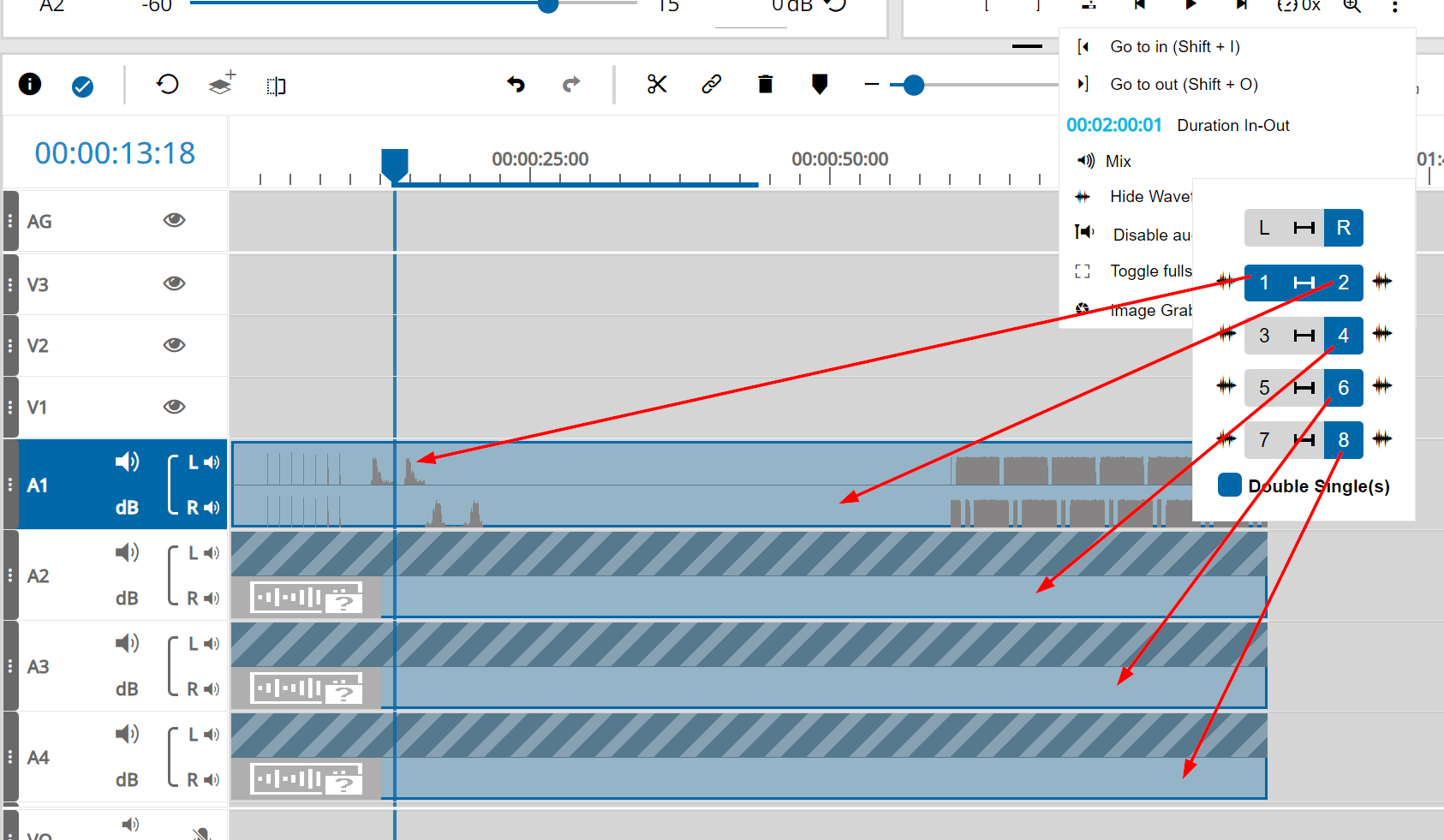Click the trash delete icon
Viewport: 1444px width, 840px height.
[766, 84]
